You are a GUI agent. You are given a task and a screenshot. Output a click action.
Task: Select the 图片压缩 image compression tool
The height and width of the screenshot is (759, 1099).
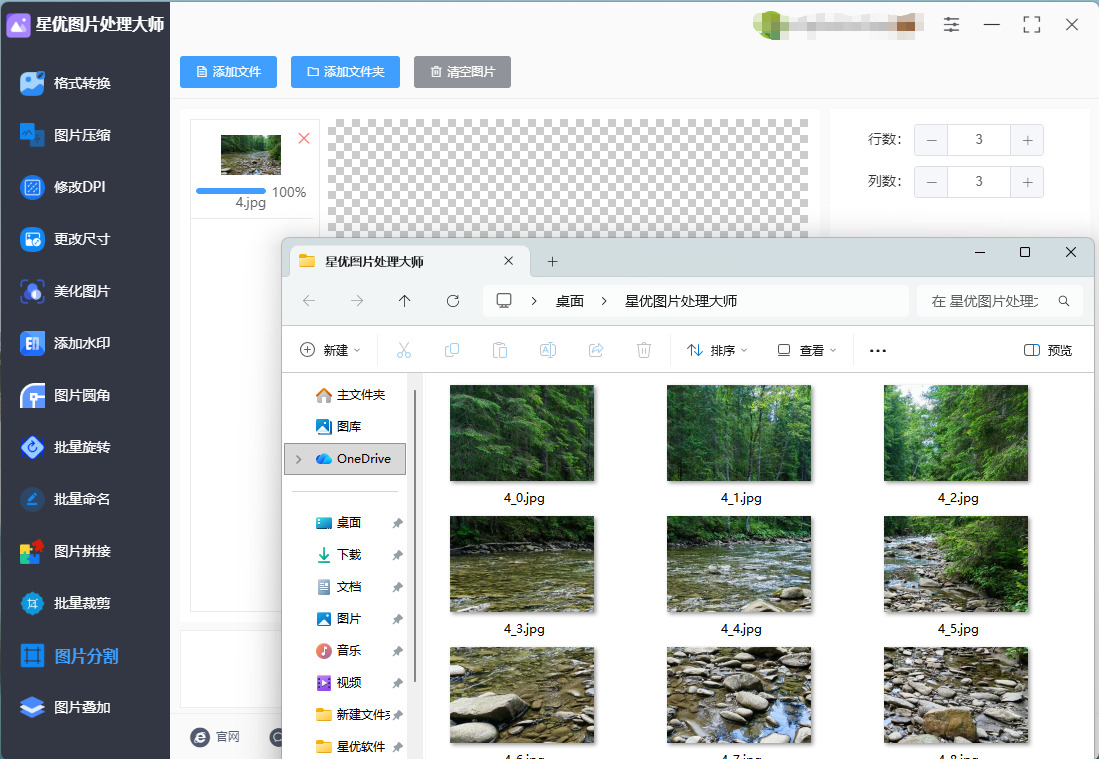pos(81,135)
